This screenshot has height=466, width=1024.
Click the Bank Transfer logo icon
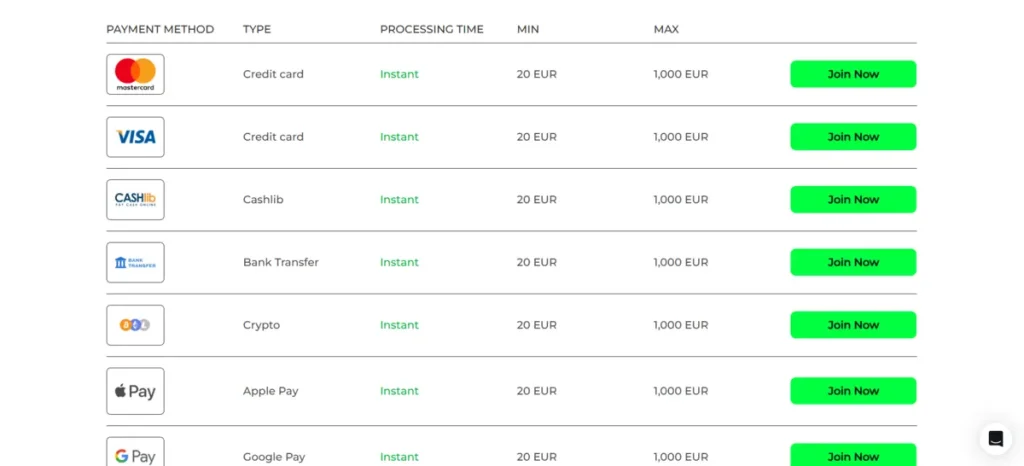(135, 262)
